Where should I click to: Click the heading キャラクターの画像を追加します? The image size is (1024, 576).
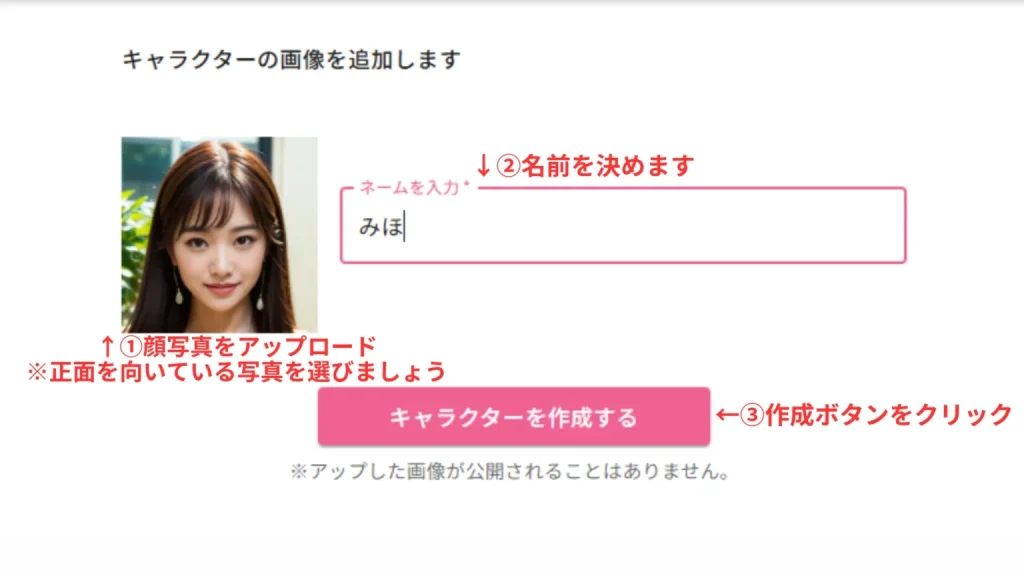pyautogui.click(x=291, y=59)
